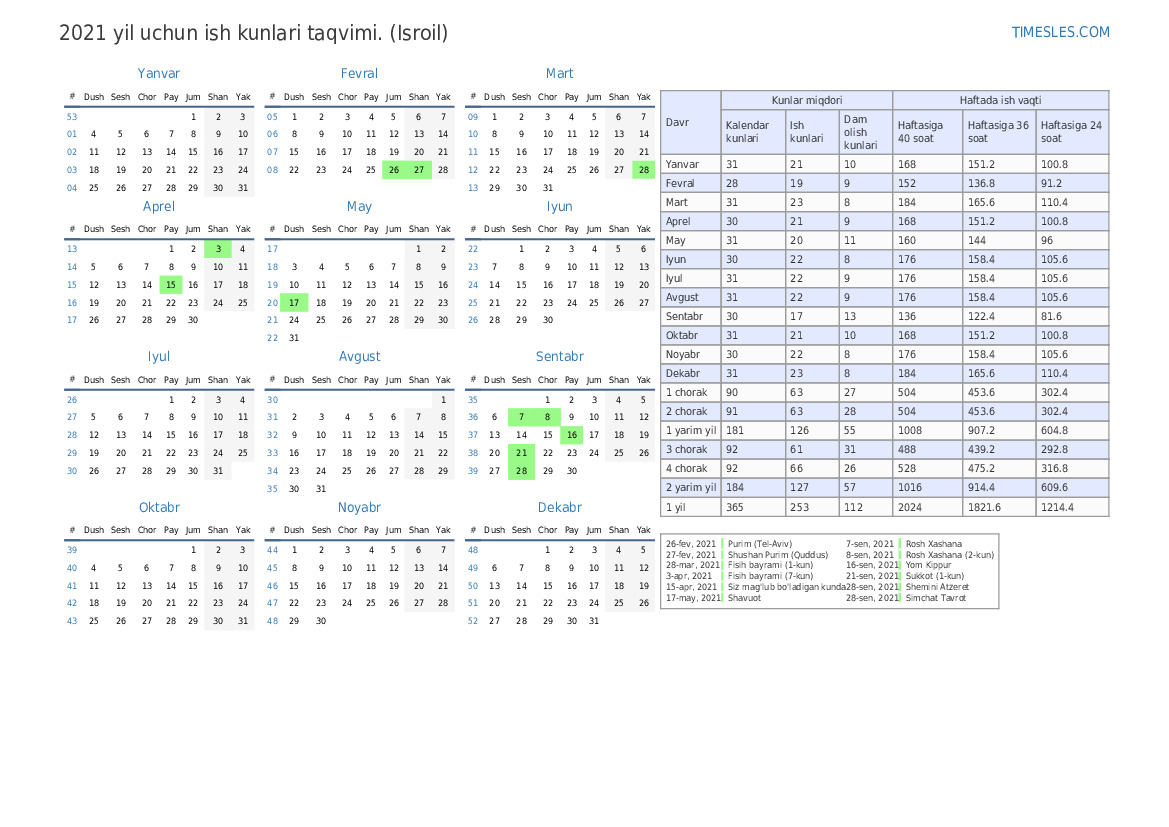Click the page title '2021 yil uchun ish kunlari taqvimi. (Isroil)'
Viewport: 1169px width, 827px height.
click(x=253, y=34)
